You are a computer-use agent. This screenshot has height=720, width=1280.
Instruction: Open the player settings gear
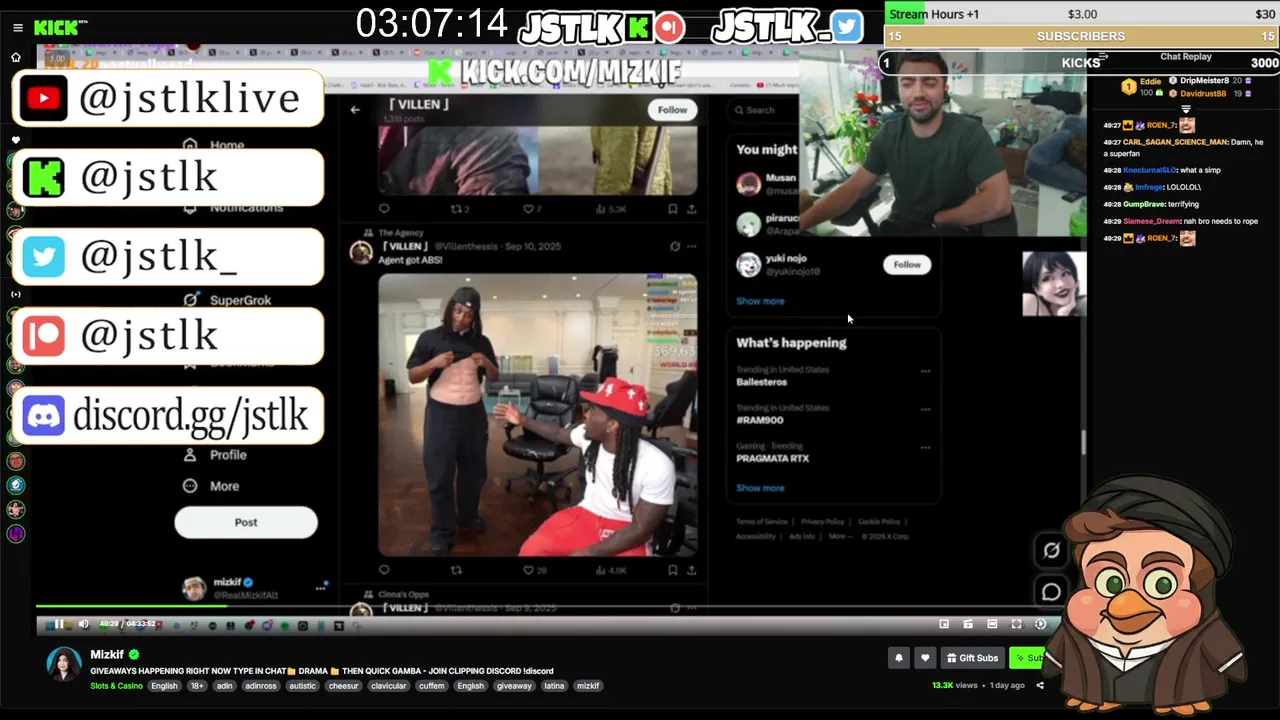[1040, 624]
